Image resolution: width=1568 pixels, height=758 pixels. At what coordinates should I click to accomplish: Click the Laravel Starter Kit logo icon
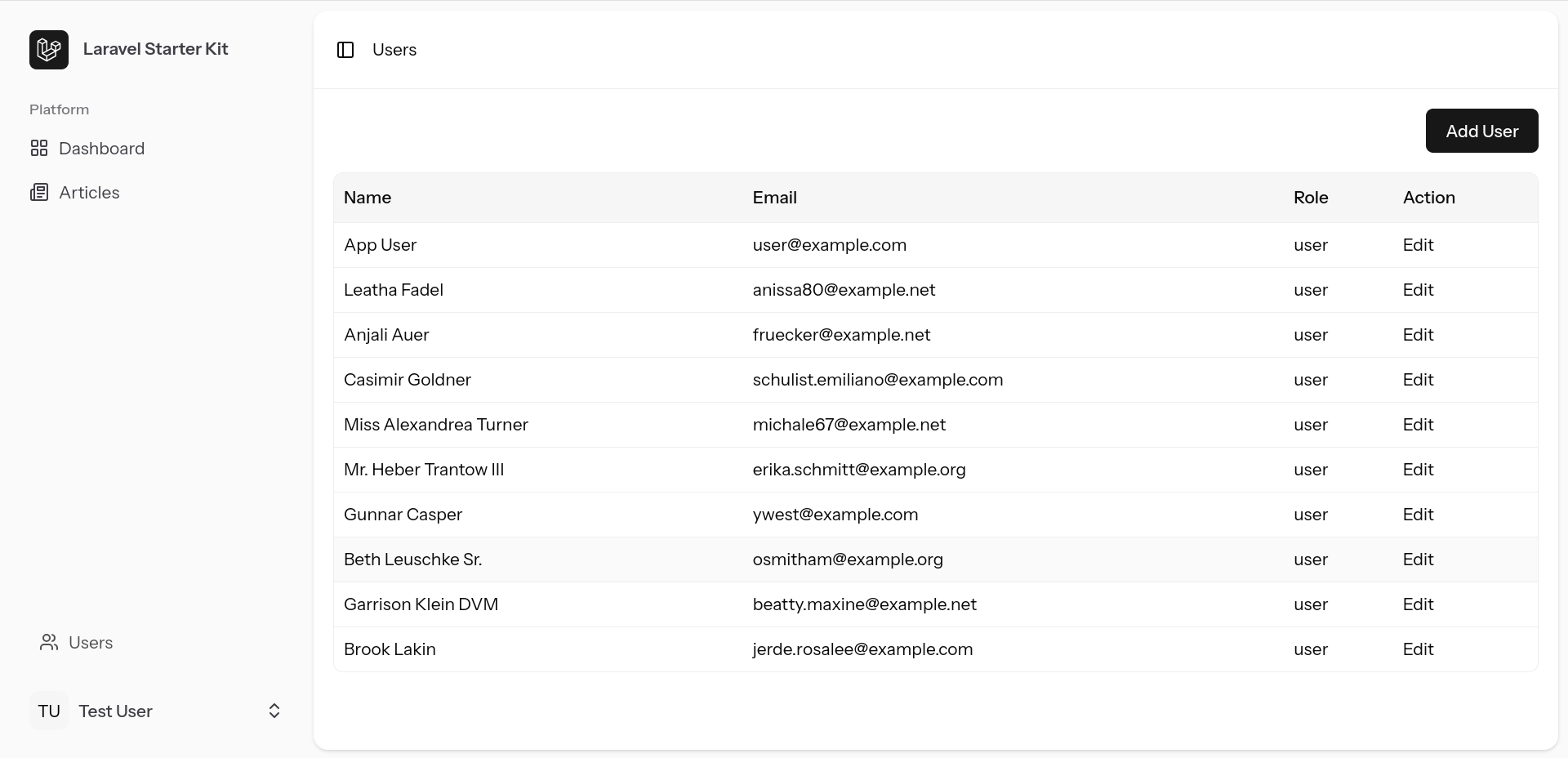click(x=48, y=49)
